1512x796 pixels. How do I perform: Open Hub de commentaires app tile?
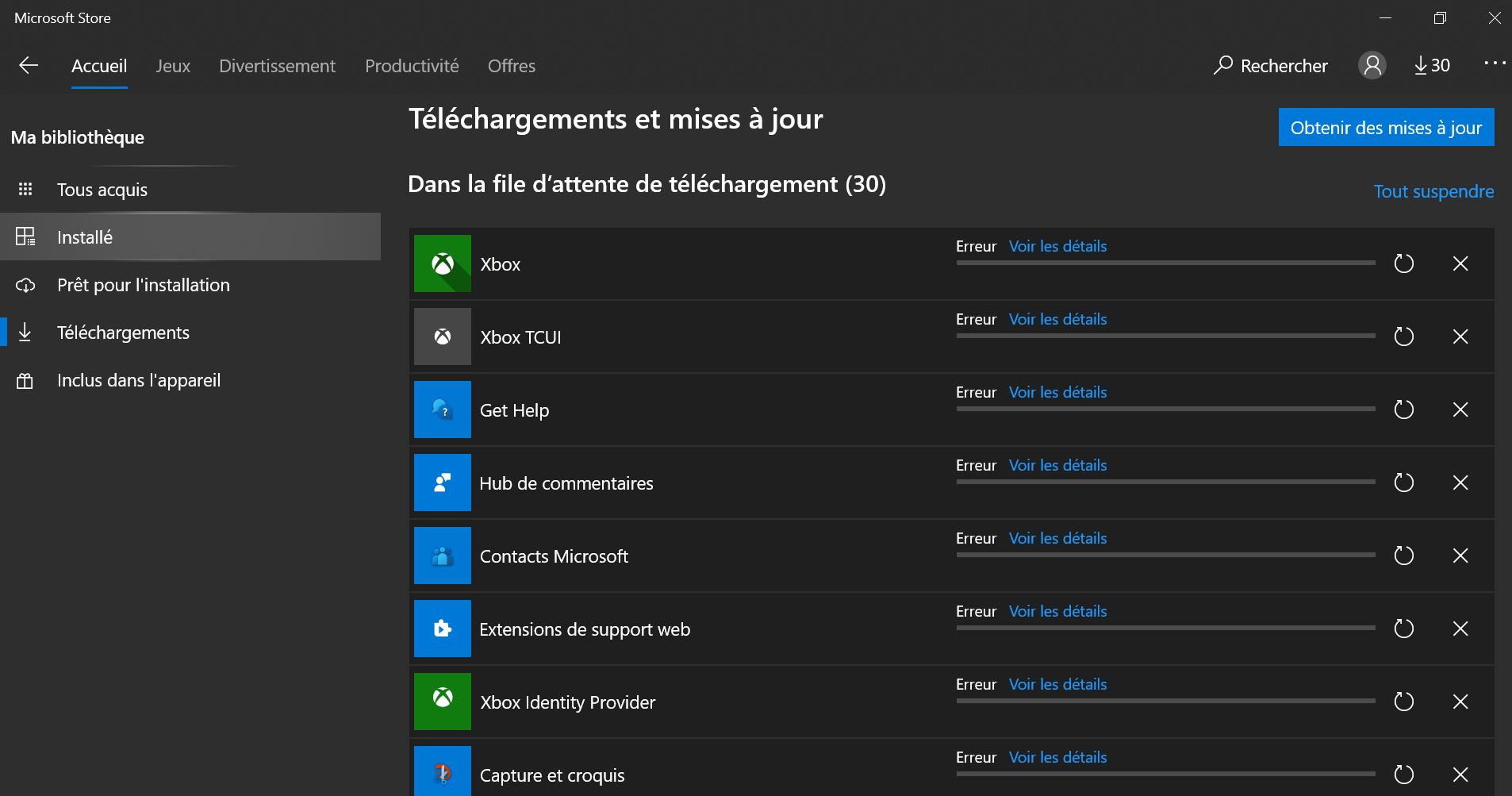443,483
